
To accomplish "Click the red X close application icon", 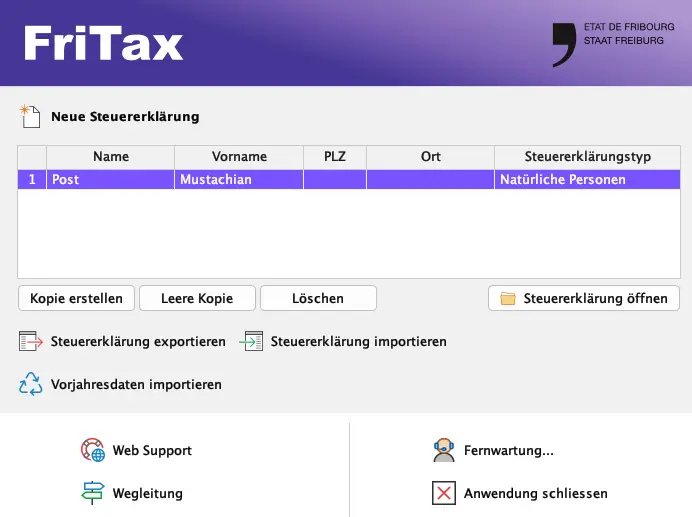I will click(x=444, y=493).
